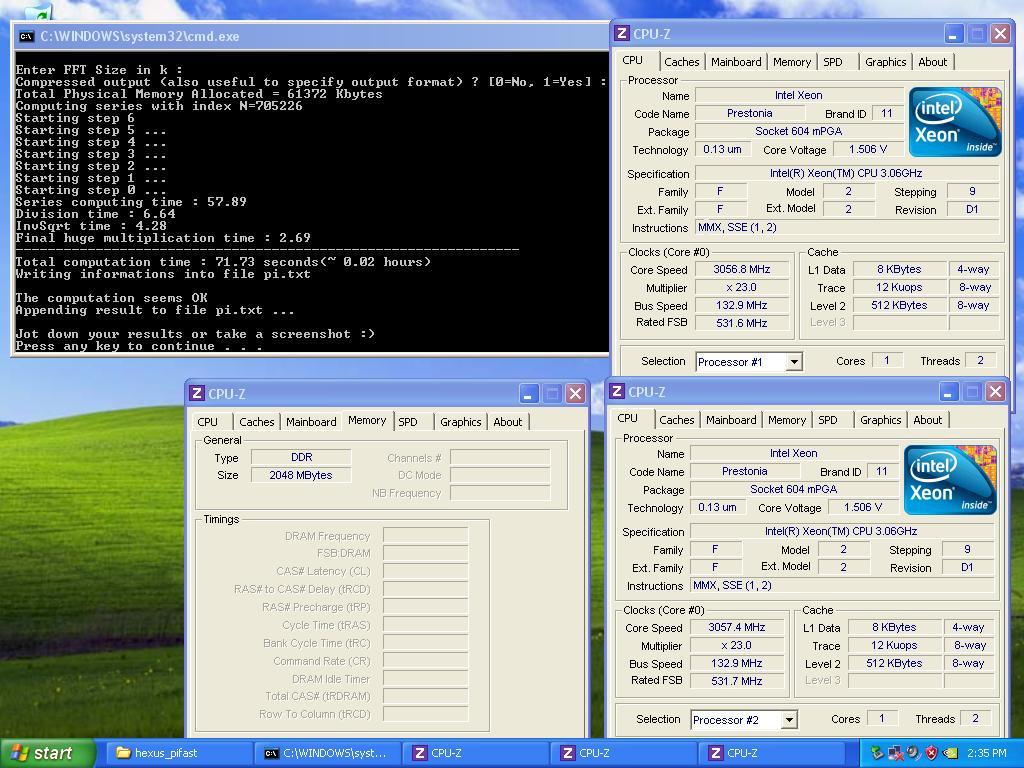Screen dimensions: 1024x768
Task: Click the Core Voltage 1.506 V field in the Processor #1 window
Action: point(868,149)
